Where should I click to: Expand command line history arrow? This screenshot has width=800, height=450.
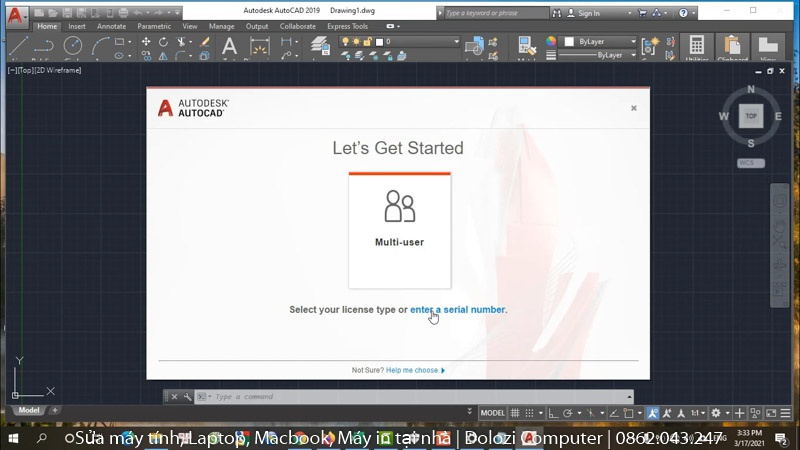629,396
